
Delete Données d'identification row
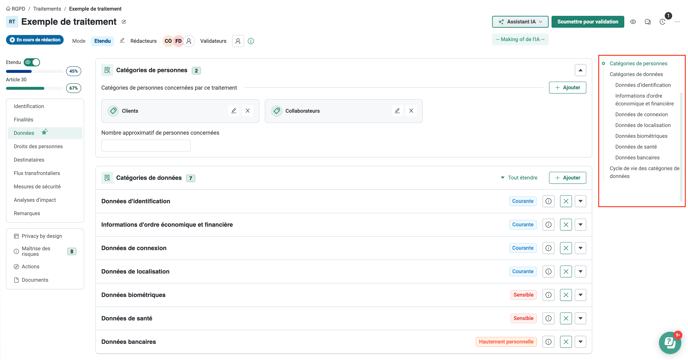566,201
